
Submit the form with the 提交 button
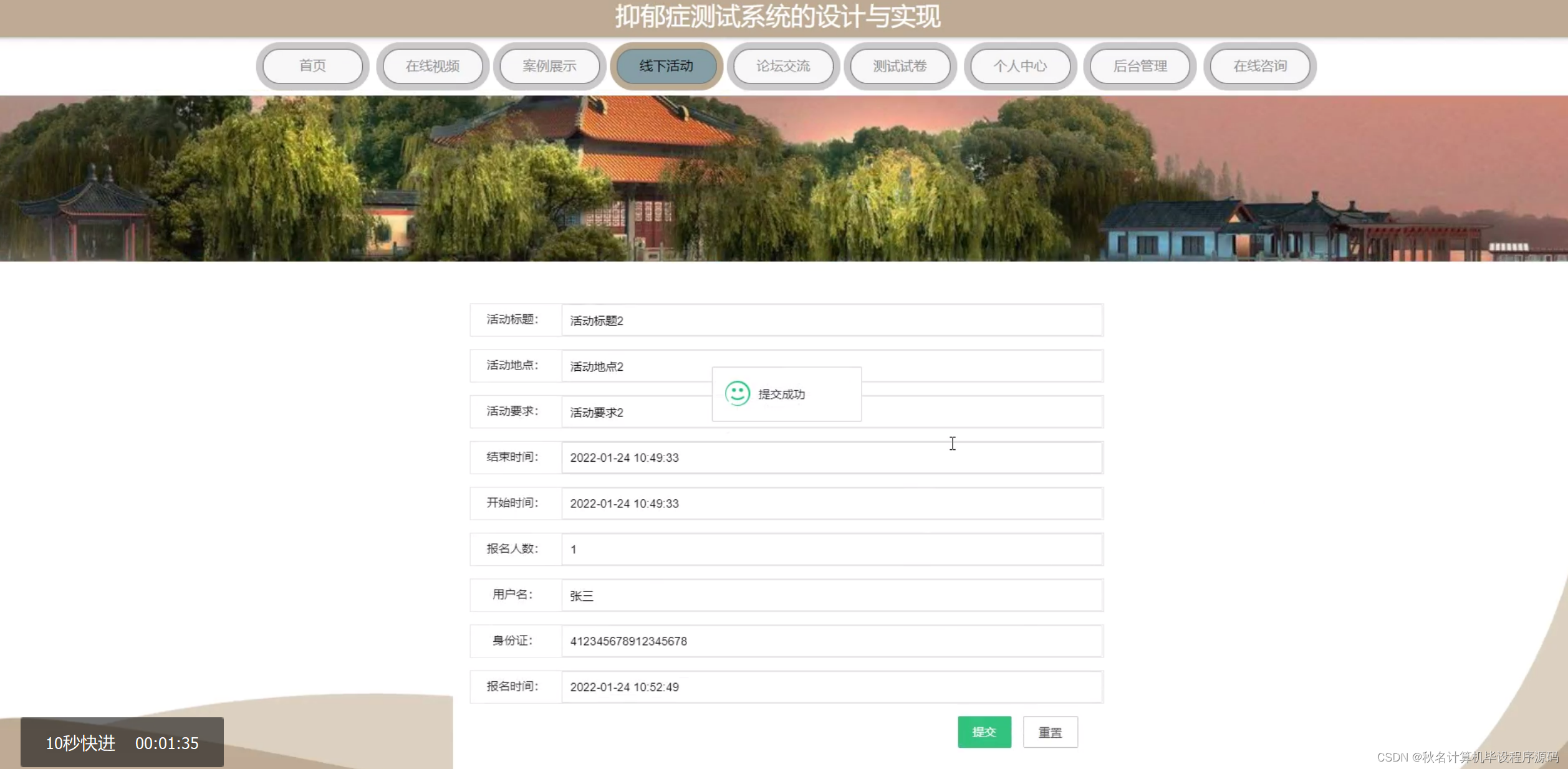point(984,732)
